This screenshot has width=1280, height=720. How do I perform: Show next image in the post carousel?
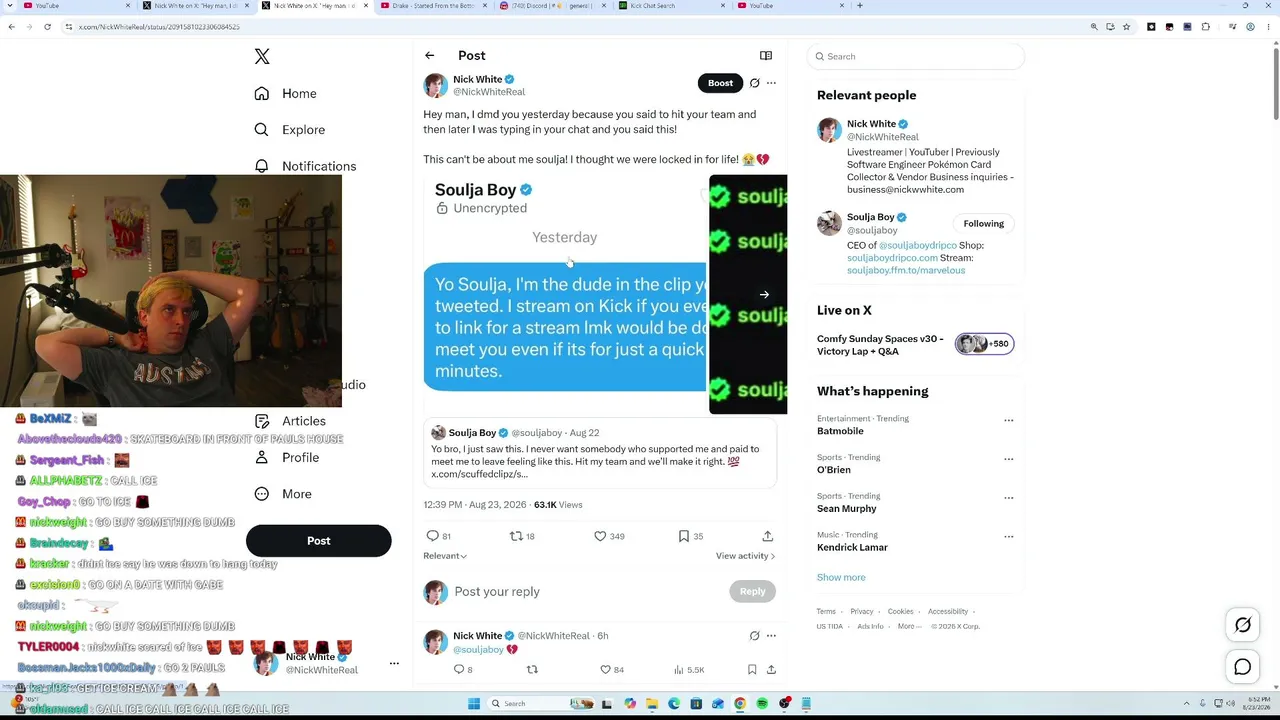[x=764, y=295]
